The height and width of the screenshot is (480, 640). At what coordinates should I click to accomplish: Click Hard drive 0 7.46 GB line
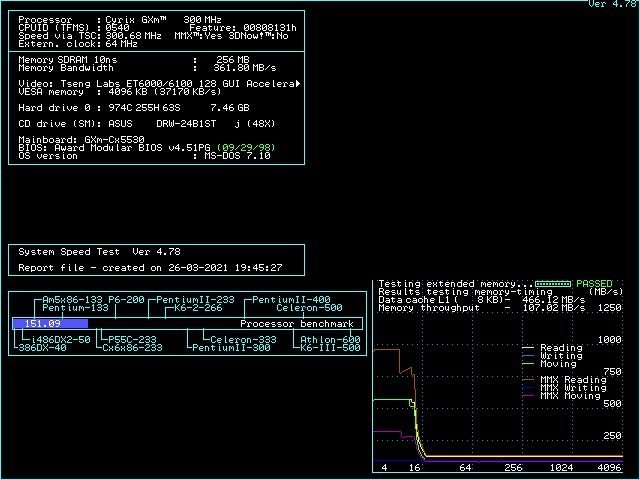[133, 108]
